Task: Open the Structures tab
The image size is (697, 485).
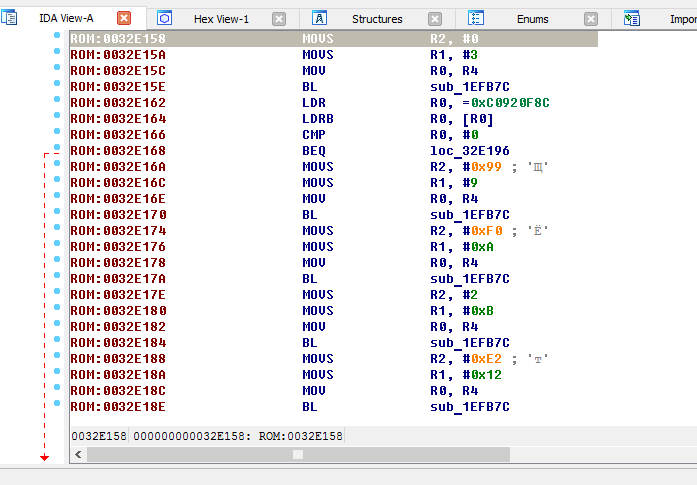Action: [x=377, y=18]
